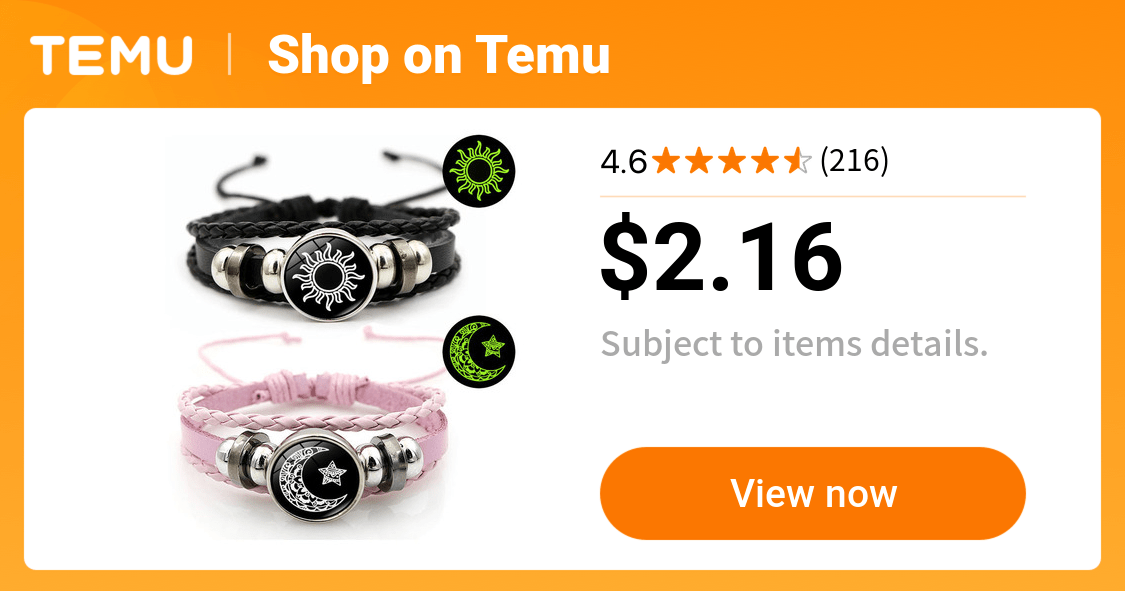
Task: Open the Shop on Temu link
Action: tap(438, 55)
